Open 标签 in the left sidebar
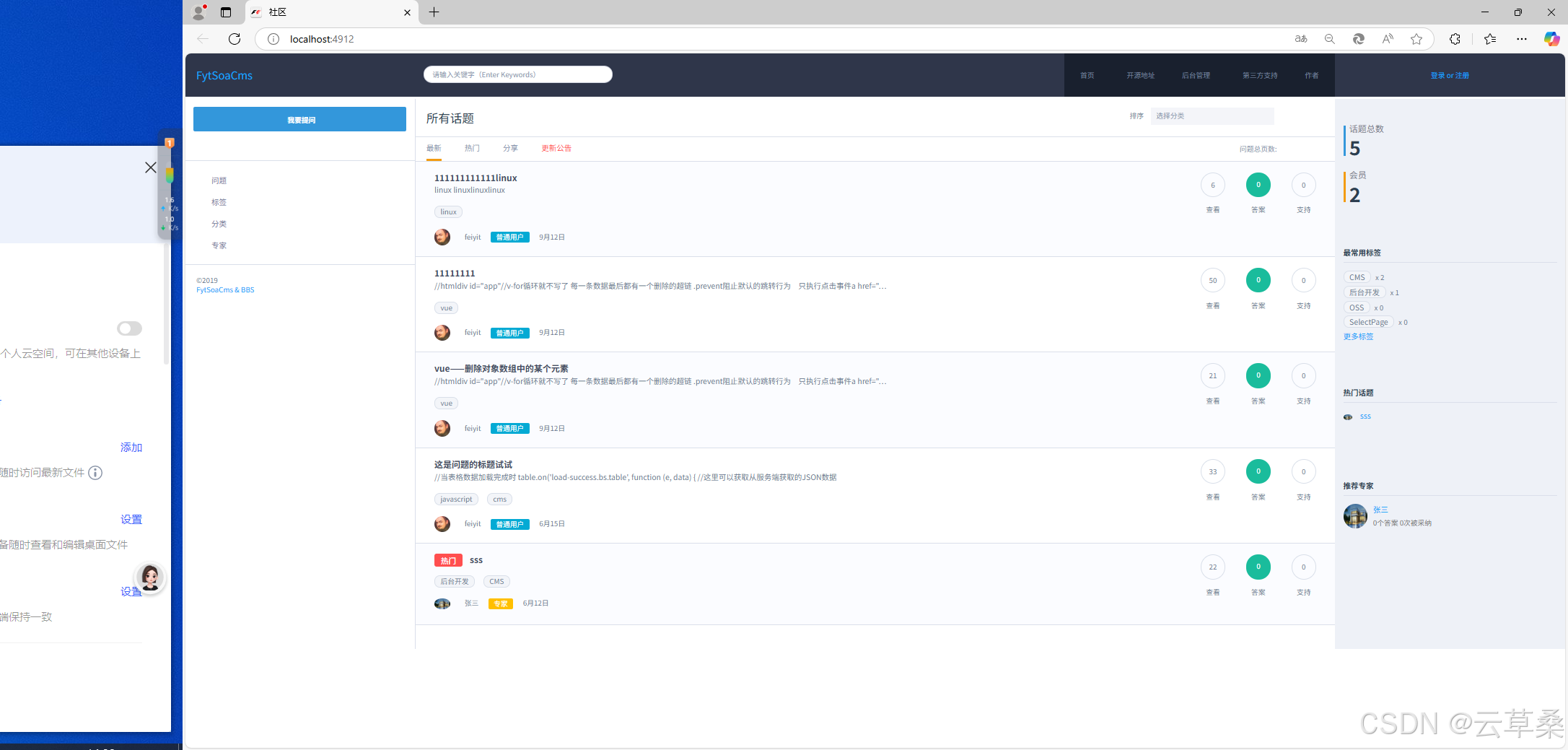The image size is (1568, 750). click(219, 202)
